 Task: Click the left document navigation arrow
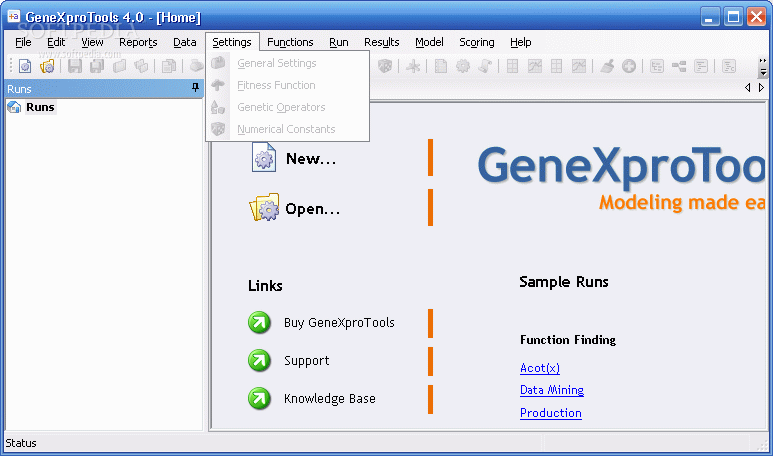point(748,88)
